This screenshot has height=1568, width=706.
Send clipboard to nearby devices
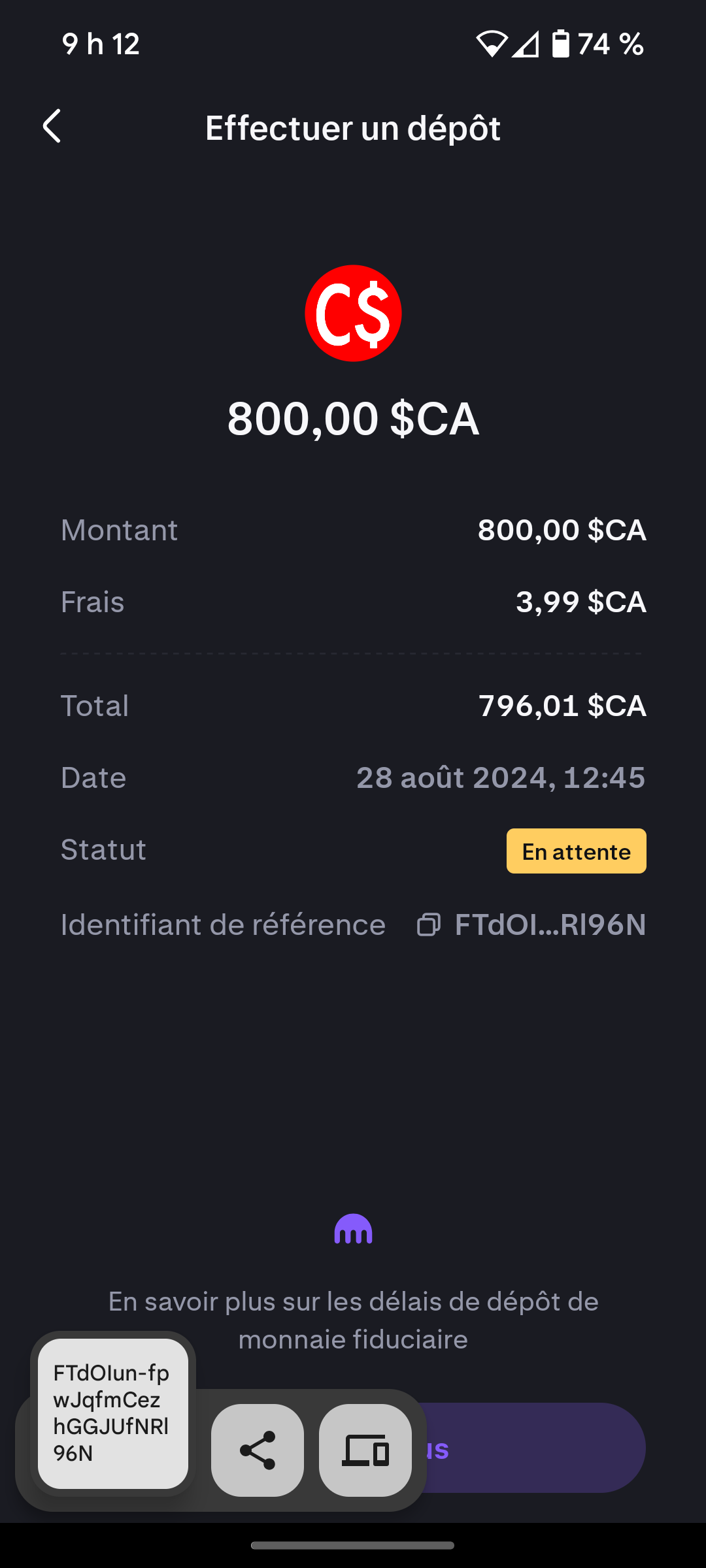coord(365,1450)
